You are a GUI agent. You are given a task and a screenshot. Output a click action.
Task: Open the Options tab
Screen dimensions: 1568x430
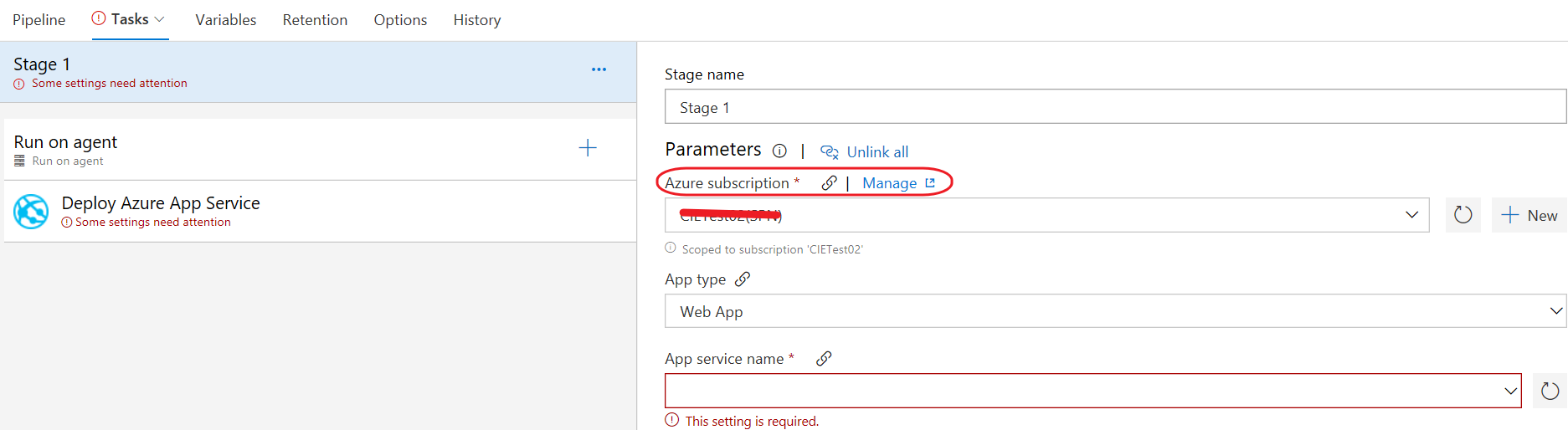(400, 20)
